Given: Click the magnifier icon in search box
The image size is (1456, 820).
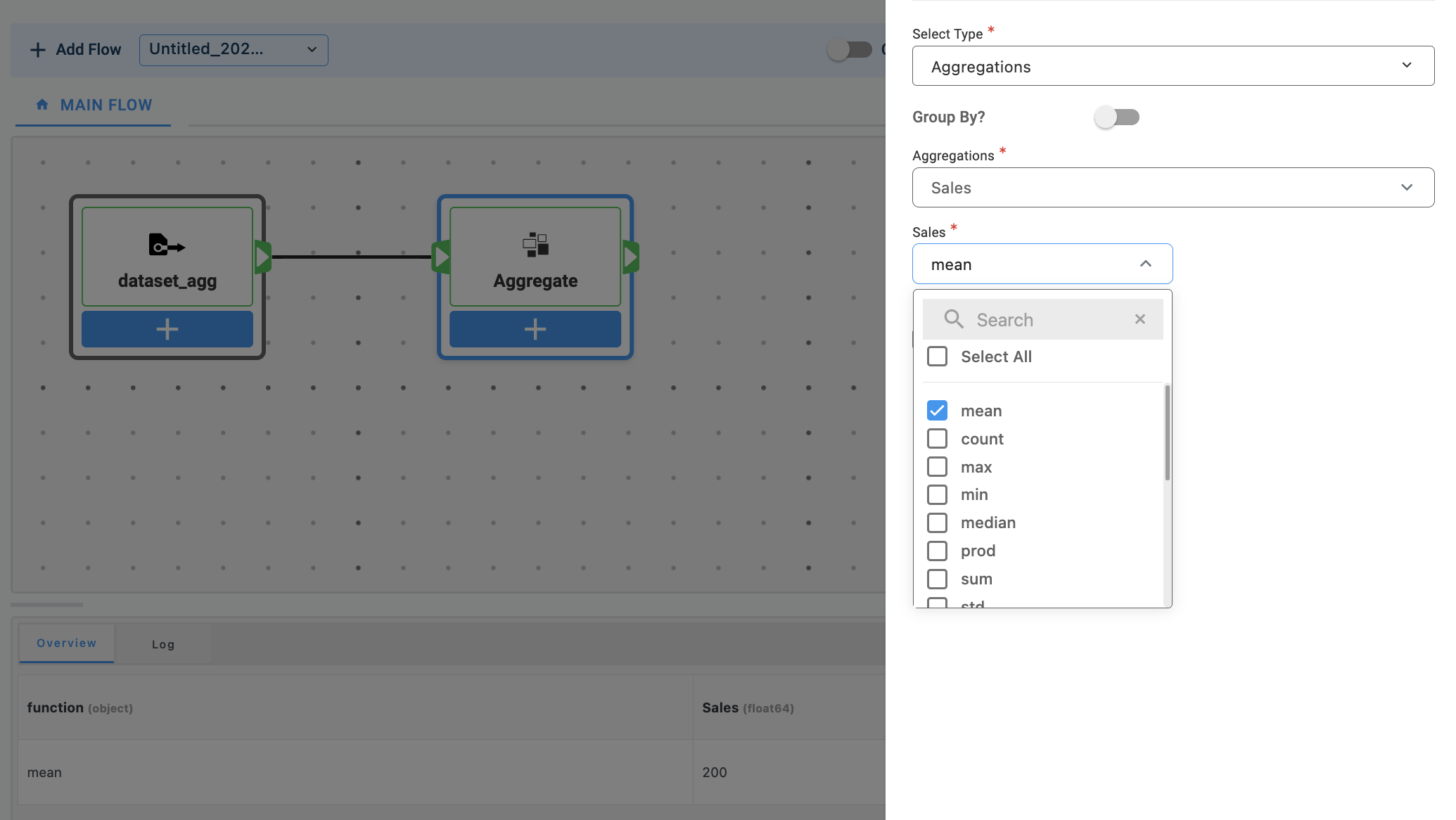Looking at the screenshot, I should (x=953, y=319).
